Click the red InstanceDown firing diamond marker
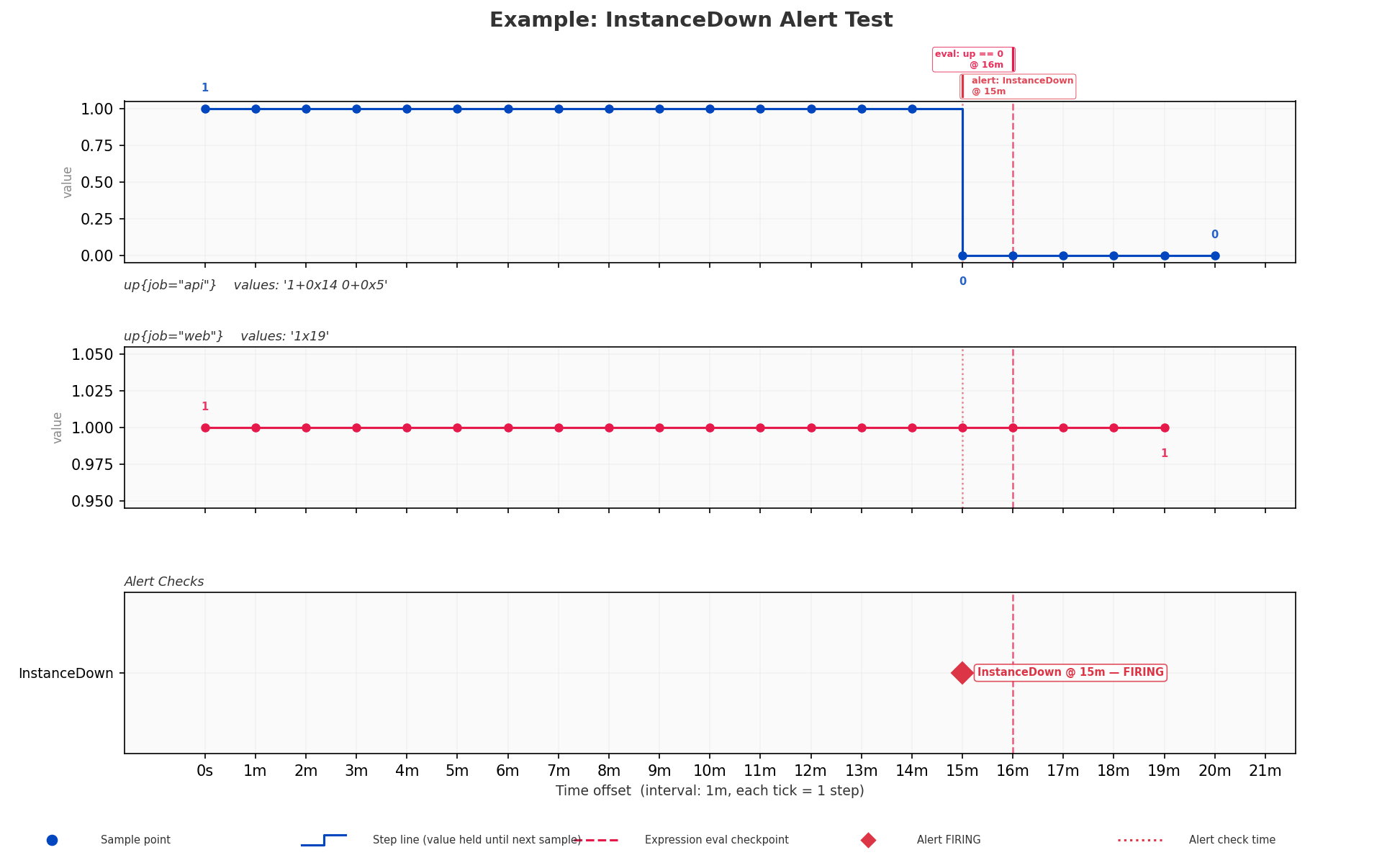Screen dimensions: 1382x868 [x=962, y=673]
